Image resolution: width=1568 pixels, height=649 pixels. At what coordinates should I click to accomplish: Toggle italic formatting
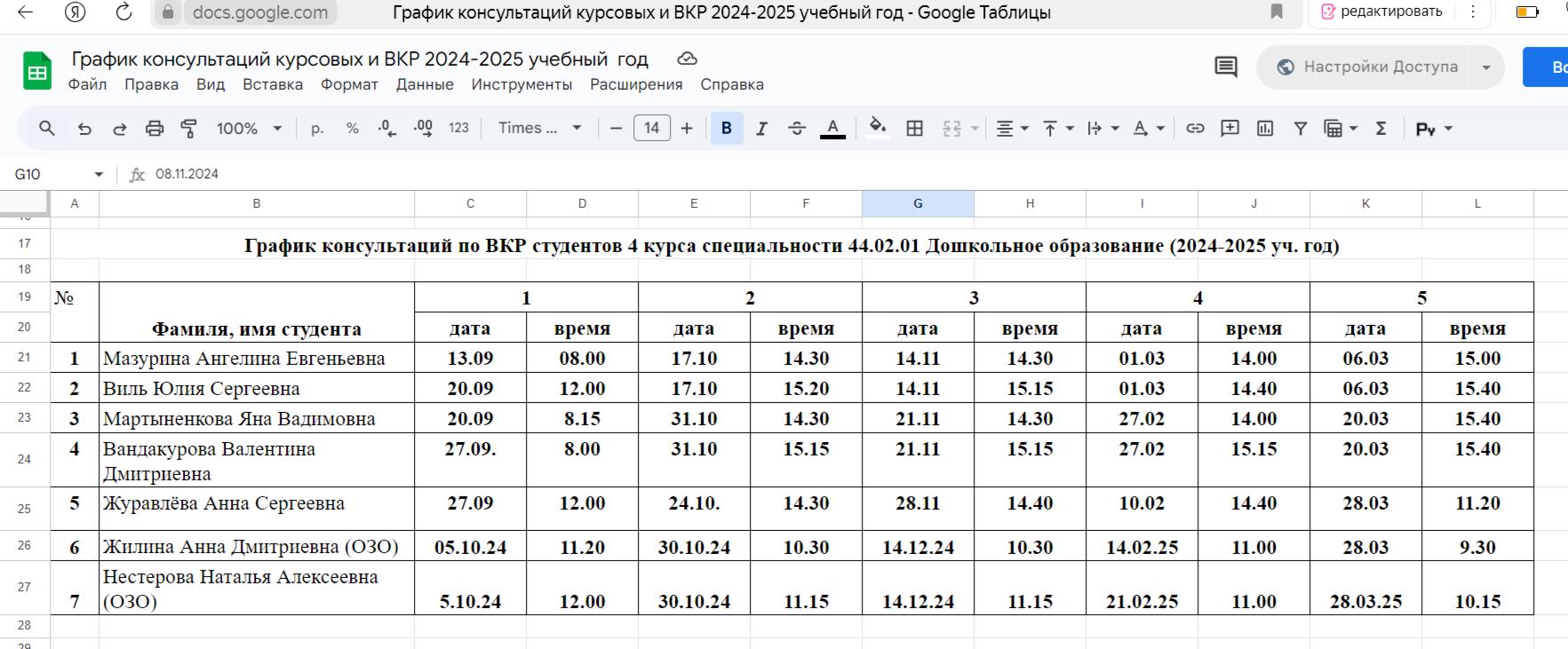761,129
